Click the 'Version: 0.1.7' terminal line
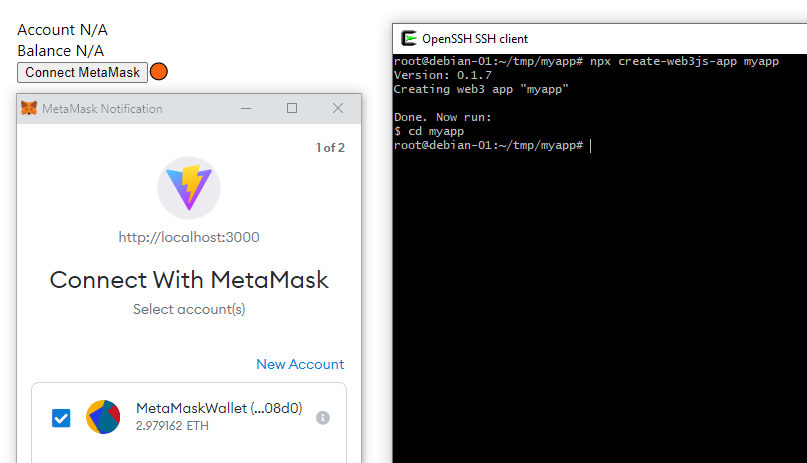This screenshot has height=463, width=807. point(443,75)
